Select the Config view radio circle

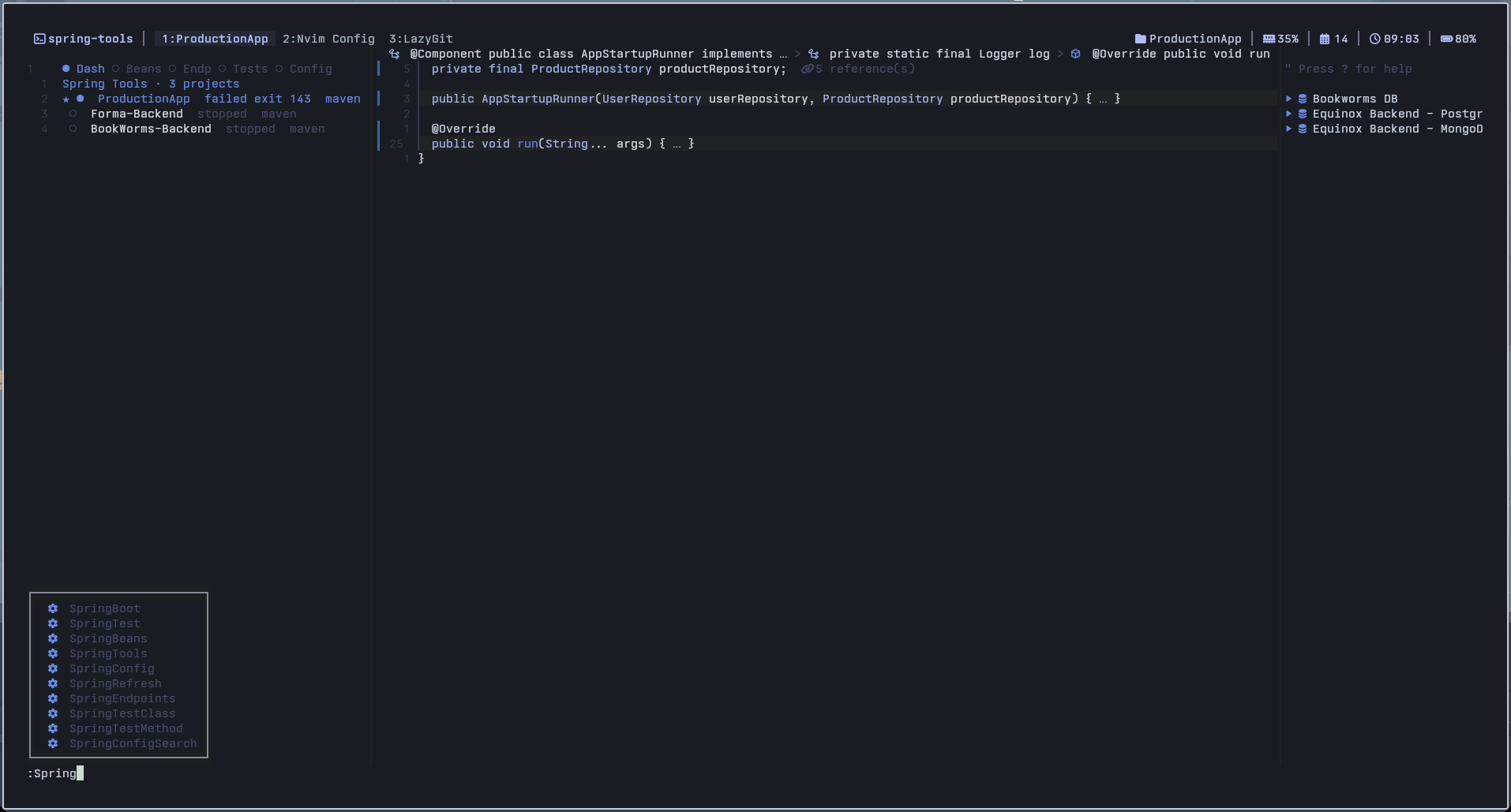pyautogui.click(x=279, y=69)
